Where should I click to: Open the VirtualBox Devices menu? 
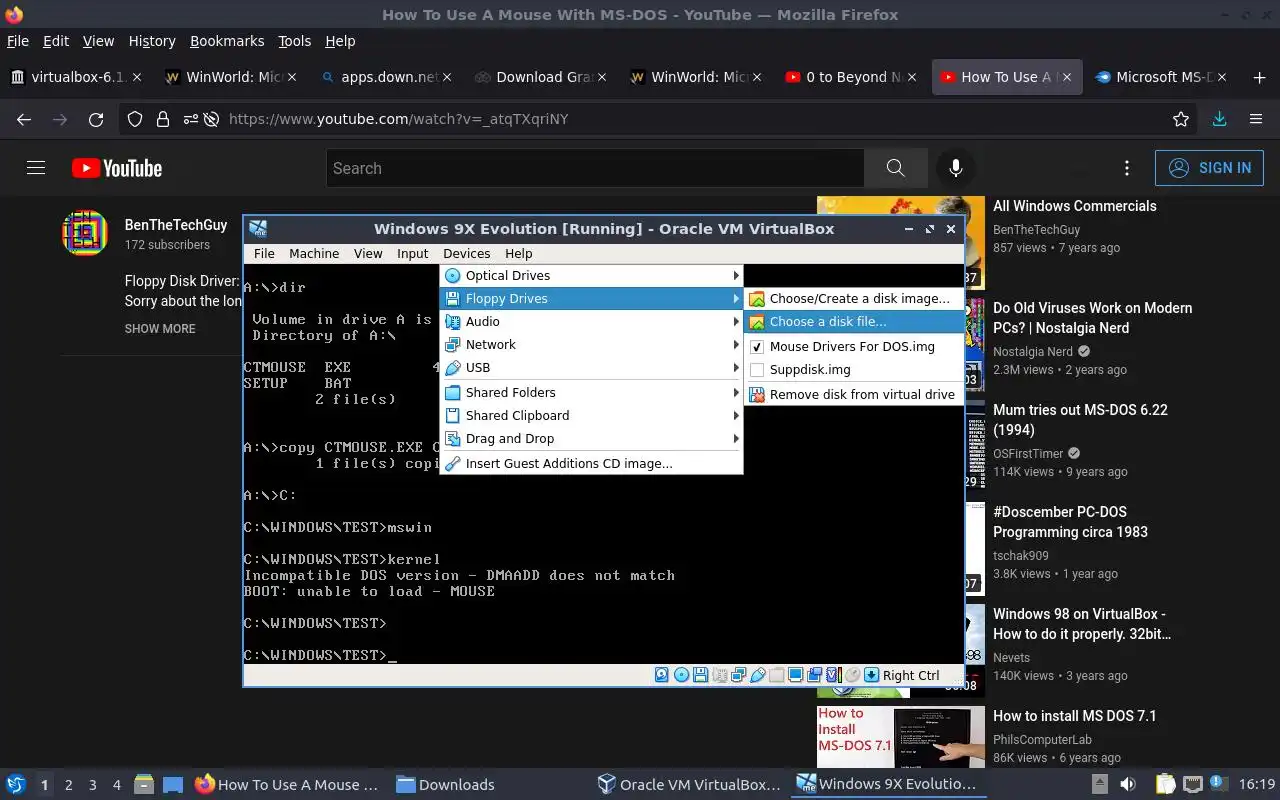[x=466, y=253]
